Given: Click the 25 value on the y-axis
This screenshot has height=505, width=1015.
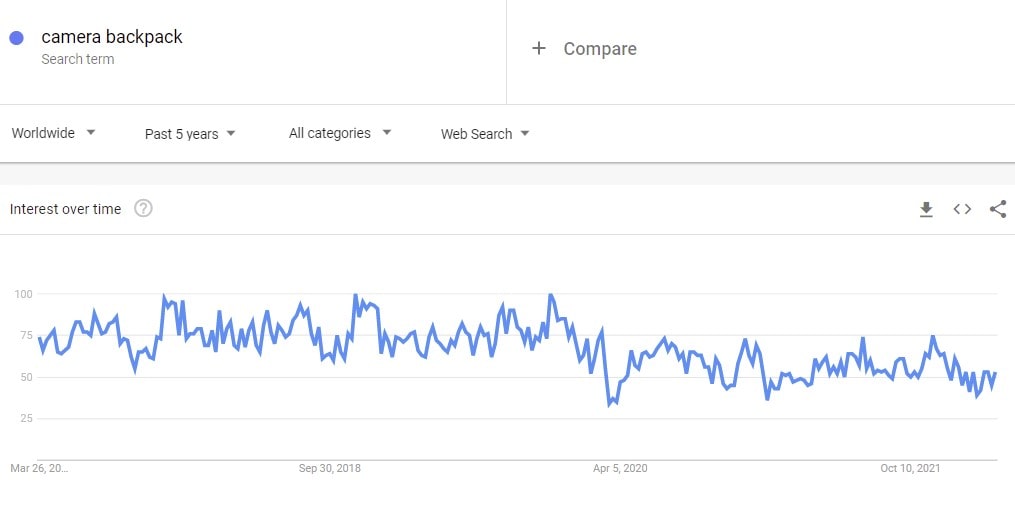Looking at the screenshot, I should pyautogui.click(x=27, y=418).
